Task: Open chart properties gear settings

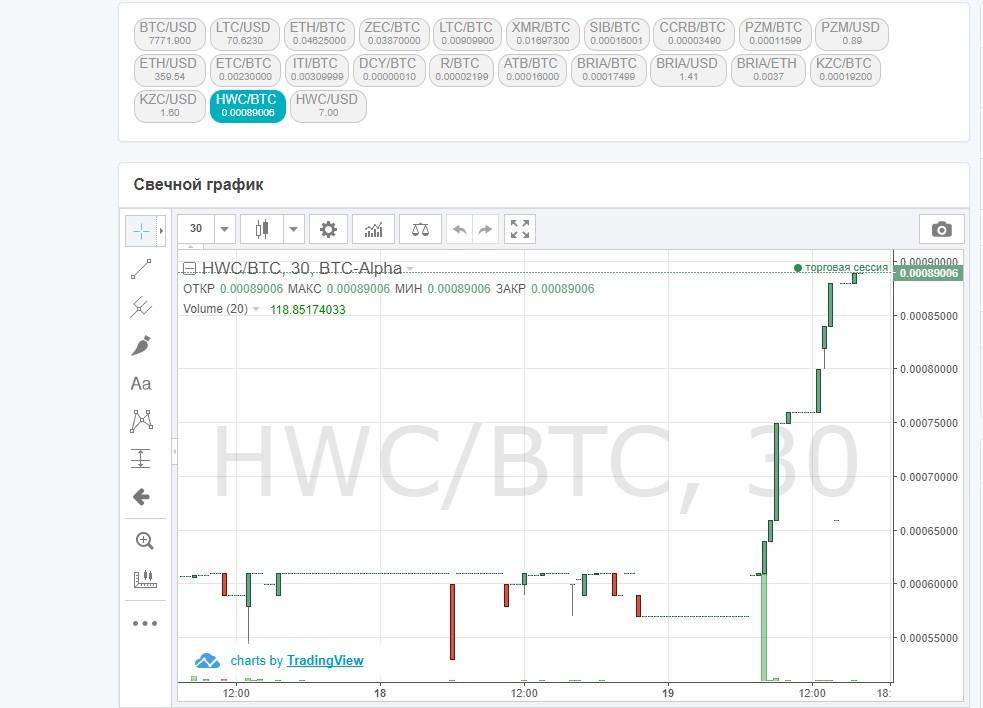Action: pos(328,229)
